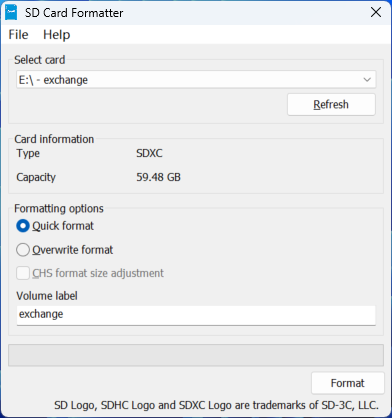
Task: Select the Overwrite format radio button
Action: (x=23, y=250)
